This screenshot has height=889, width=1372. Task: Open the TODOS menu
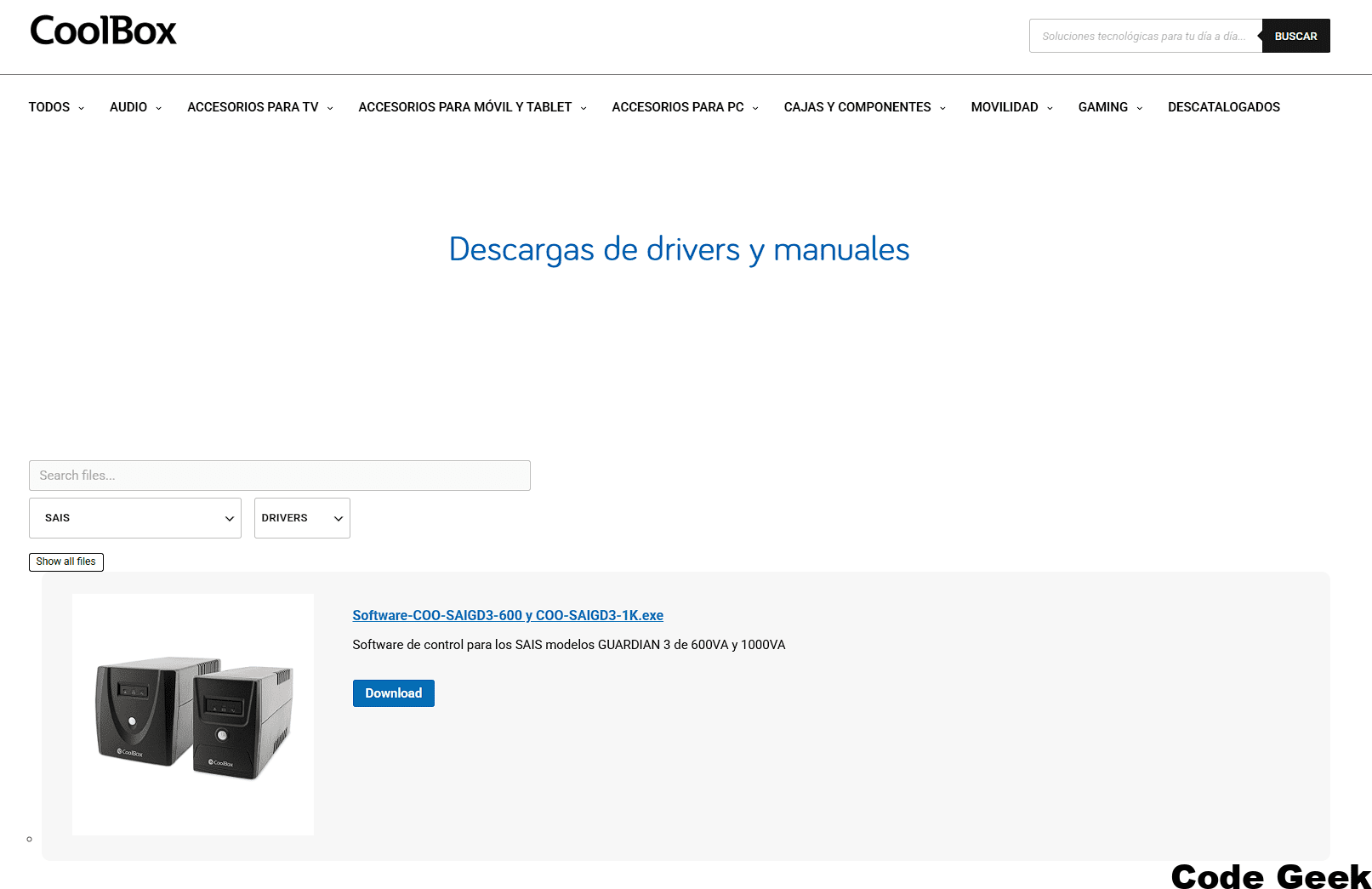pyautogui.click(x=49, y=107)
